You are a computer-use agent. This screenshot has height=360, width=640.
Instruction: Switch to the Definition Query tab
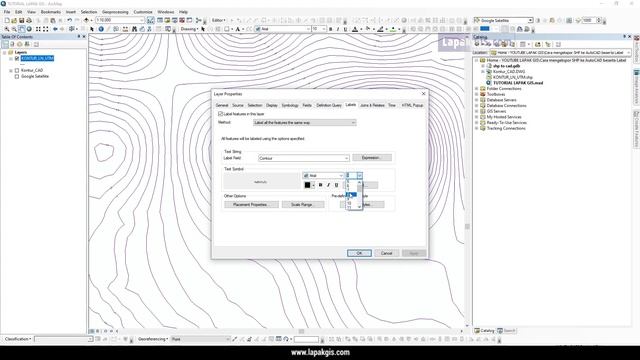click(x=329, y=105)
